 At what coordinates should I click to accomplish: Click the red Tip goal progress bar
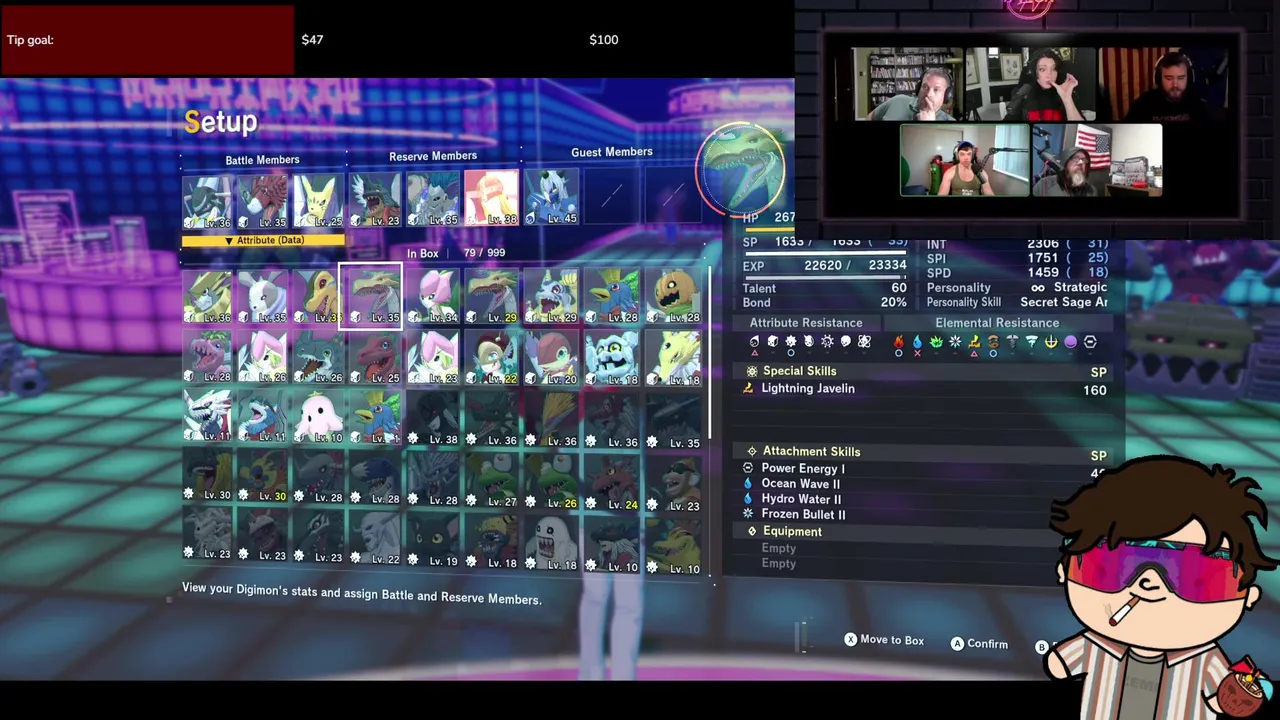pyautogui.click(x=147, y=40)
